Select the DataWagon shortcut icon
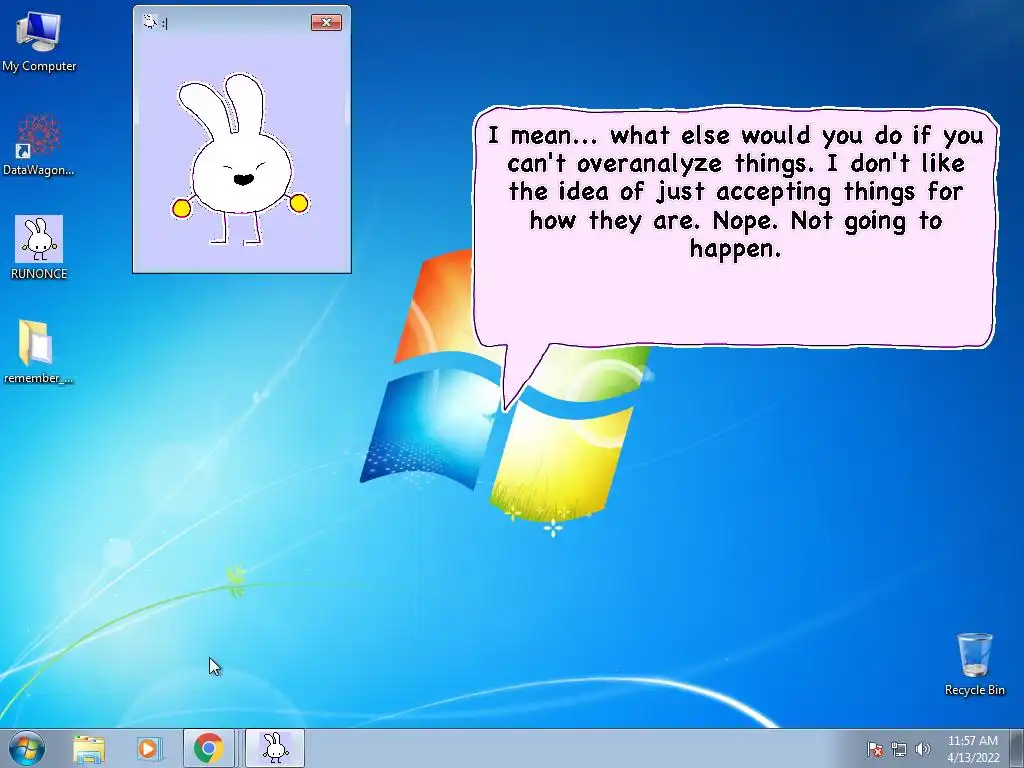Viewport: 1024px width, 768px height. point(39,145)
